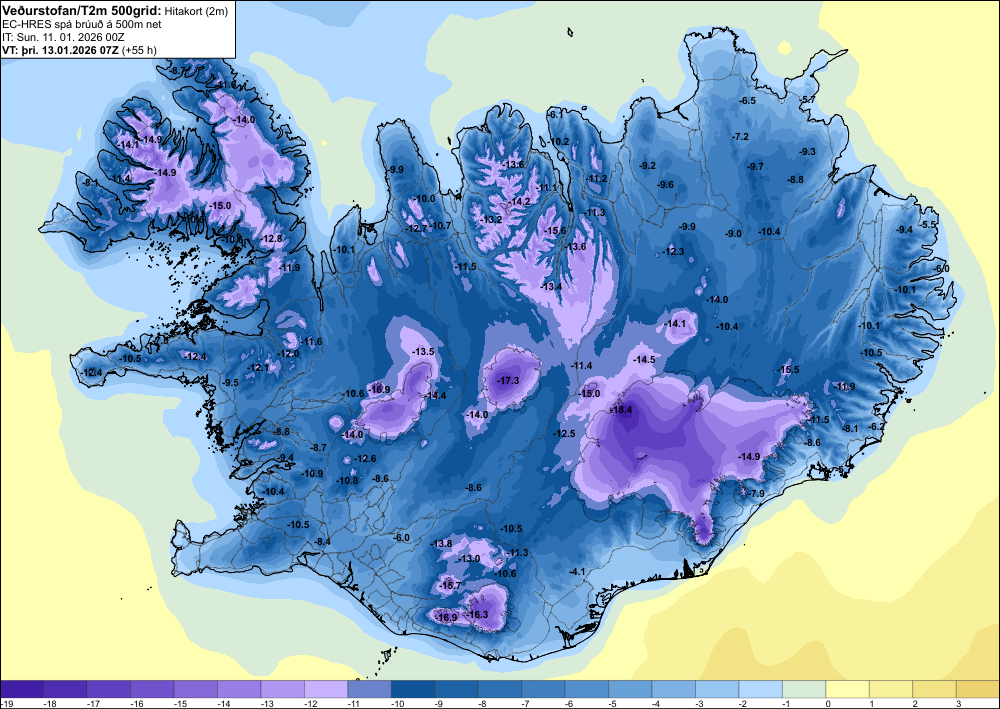
Task: Select the -13.2 temperature label
Action: coord(492,219)
